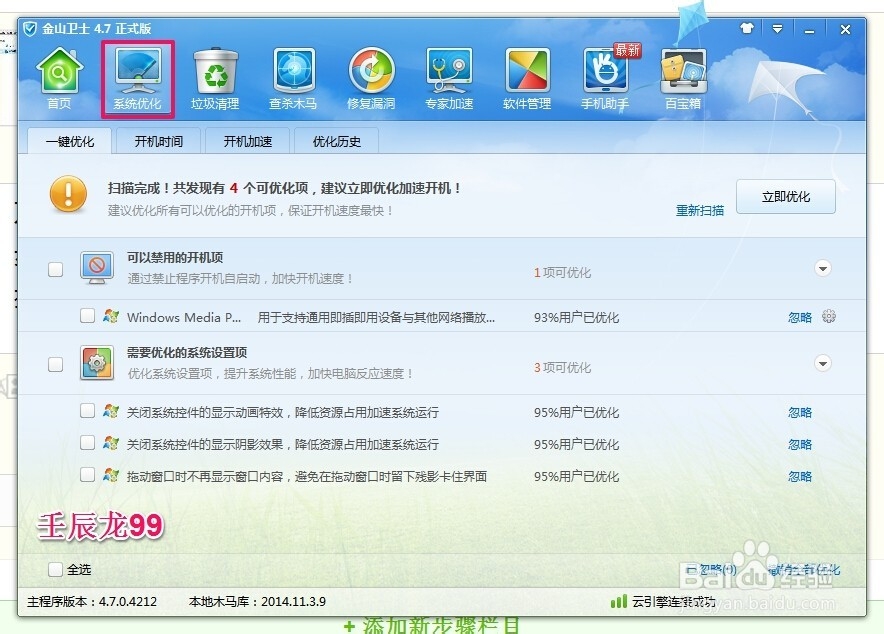Select the 系统优化 system optimization icon
Viewport: 884px width, 634px height.
136,75
